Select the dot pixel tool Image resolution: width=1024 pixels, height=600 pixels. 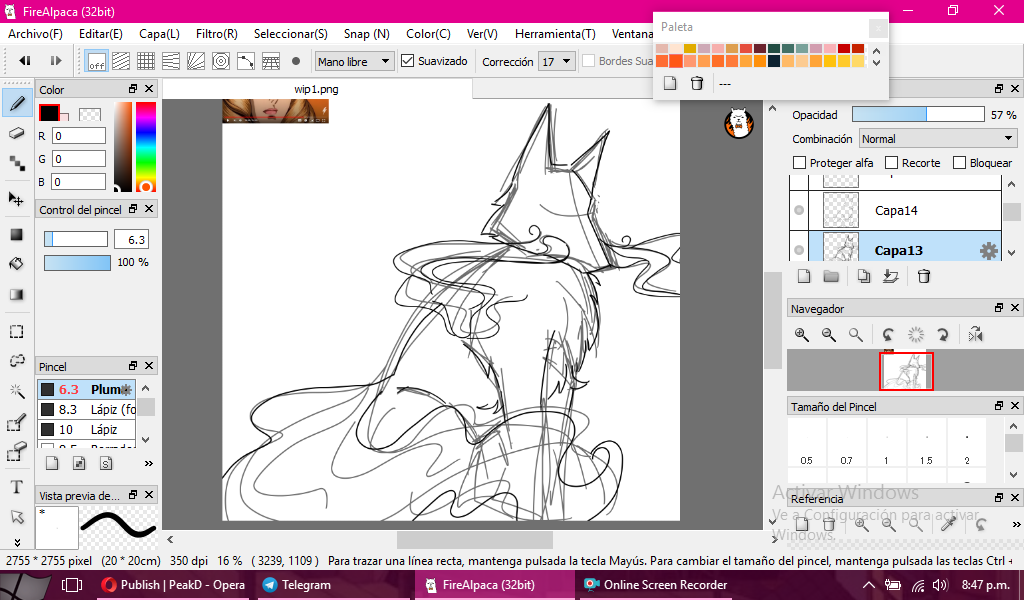pos(17,164)
